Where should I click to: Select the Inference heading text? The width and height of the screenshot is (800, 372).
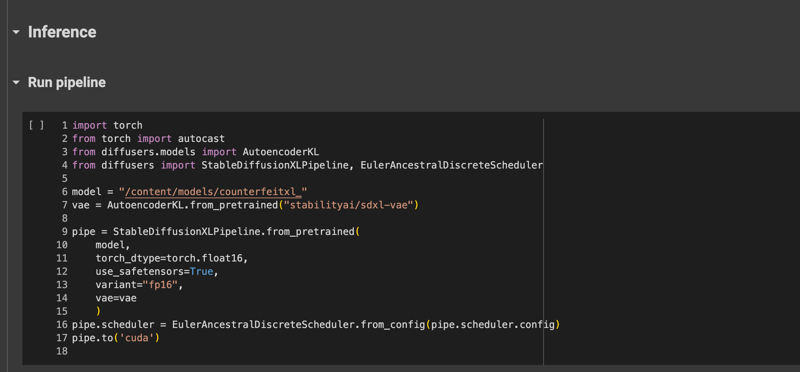tap(62, 32)
